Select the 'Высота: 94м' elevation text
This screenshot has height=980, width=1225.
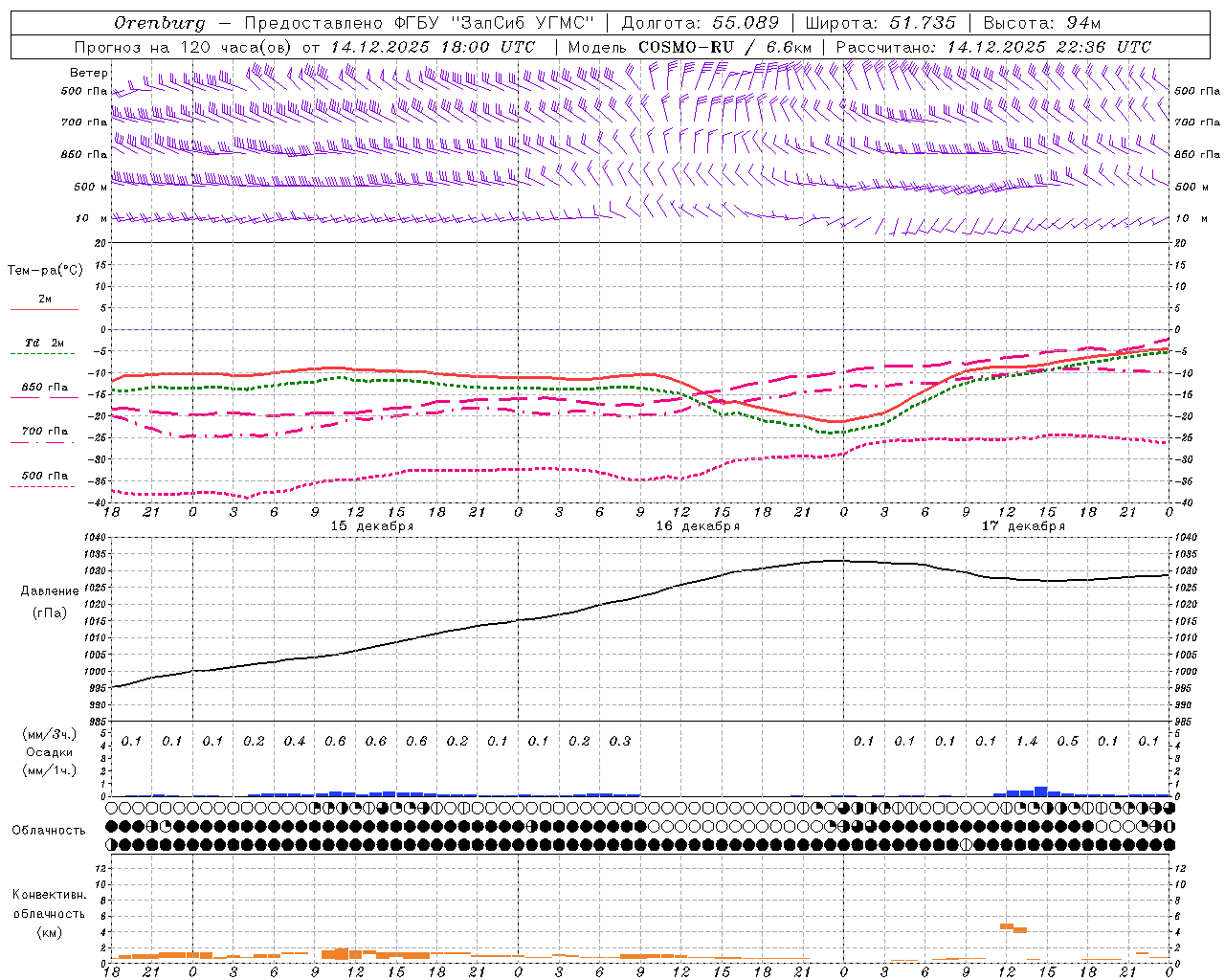pos(1042,23)
